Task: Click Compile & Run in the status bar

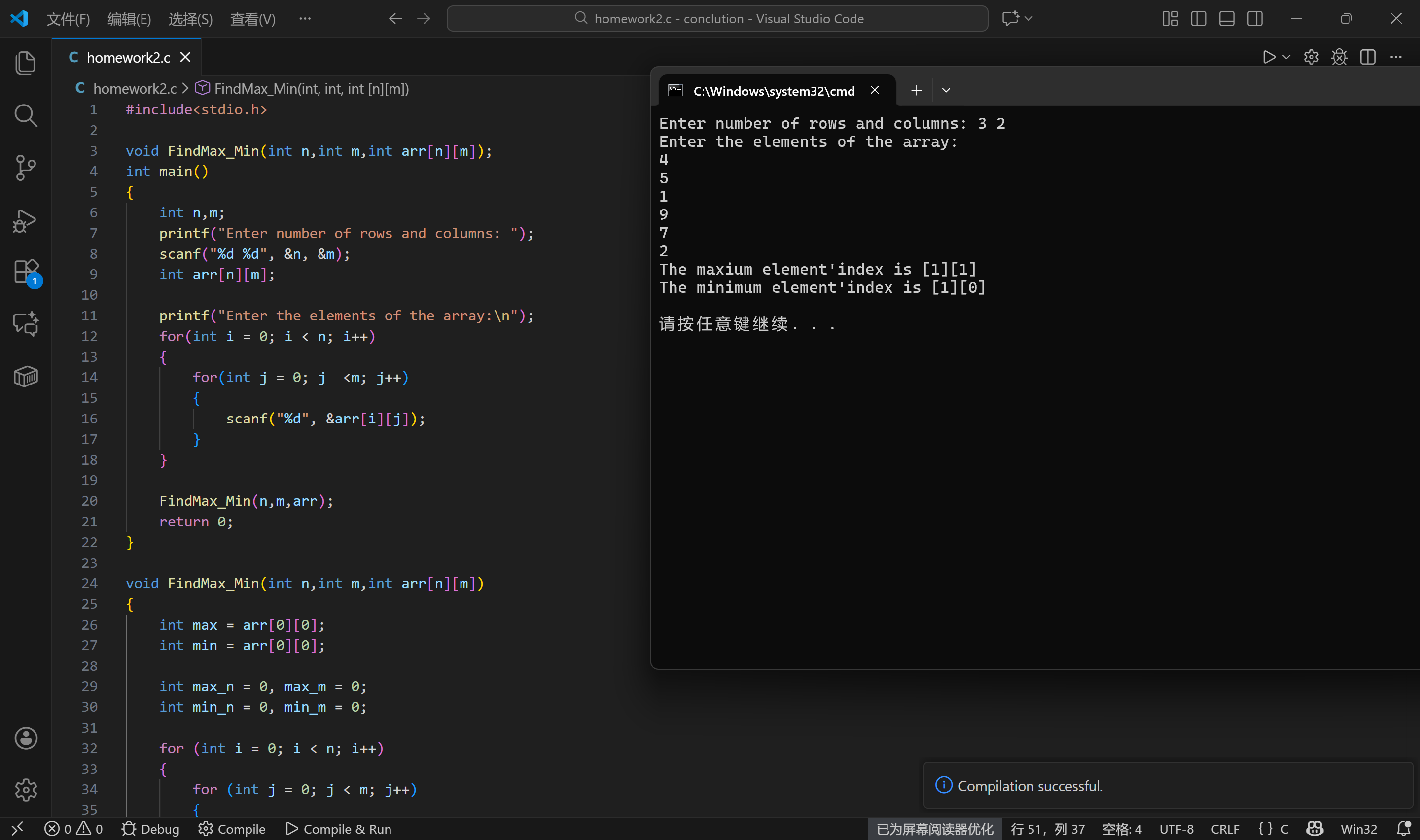Action: (x=338, y=829)
